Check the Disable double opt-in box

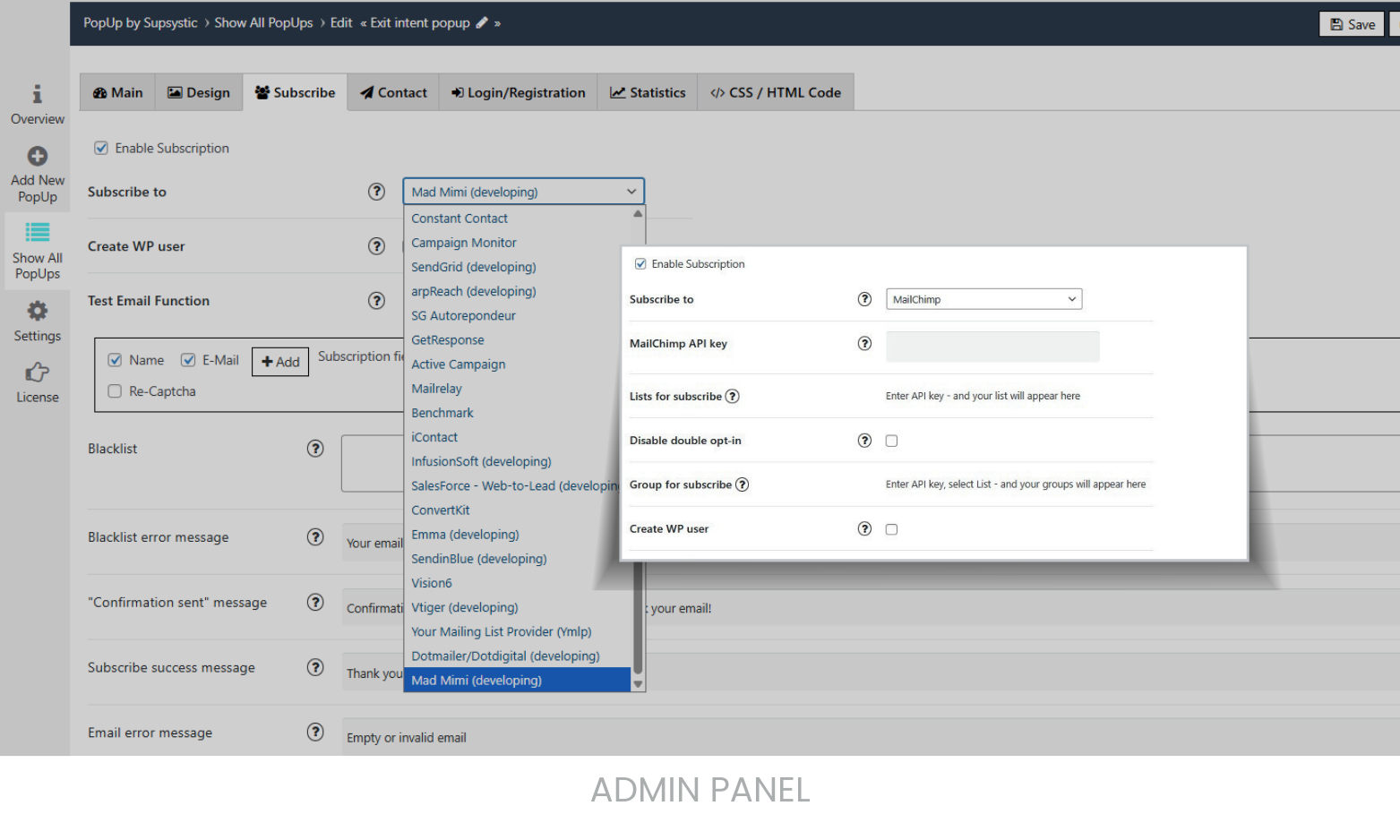tap(891, 440)
